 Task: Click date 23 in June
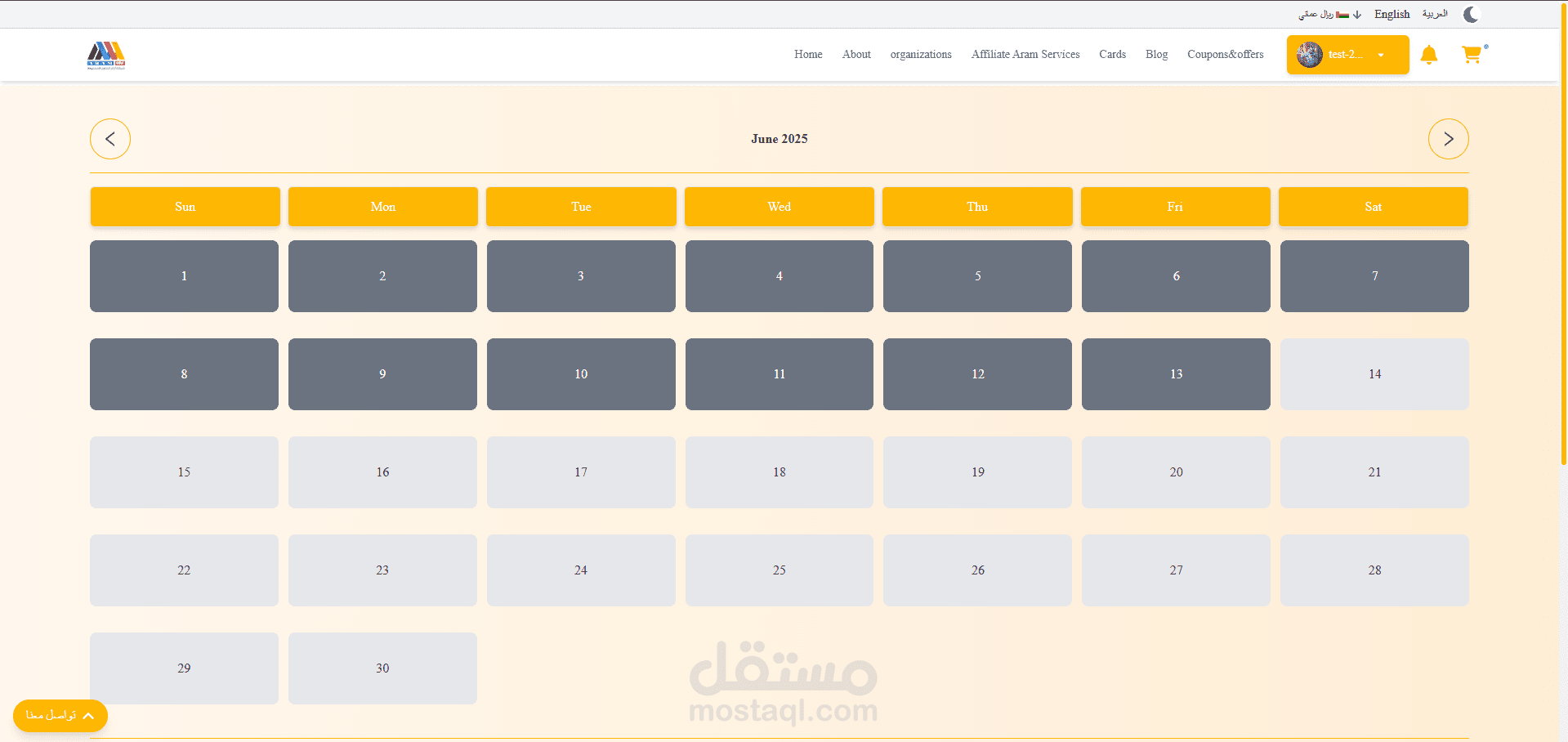click(382, 570)
